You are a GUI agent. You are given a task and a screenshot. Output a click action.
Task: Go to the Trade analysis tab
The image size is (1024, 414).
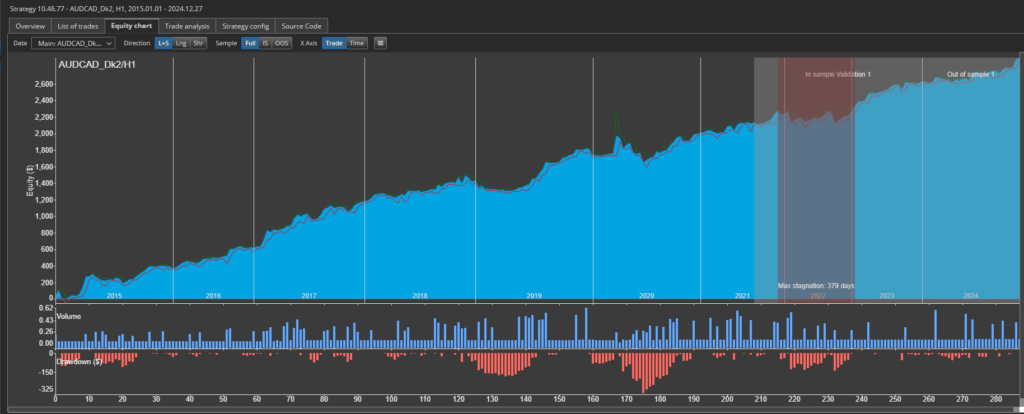click(x=187, y=26)
